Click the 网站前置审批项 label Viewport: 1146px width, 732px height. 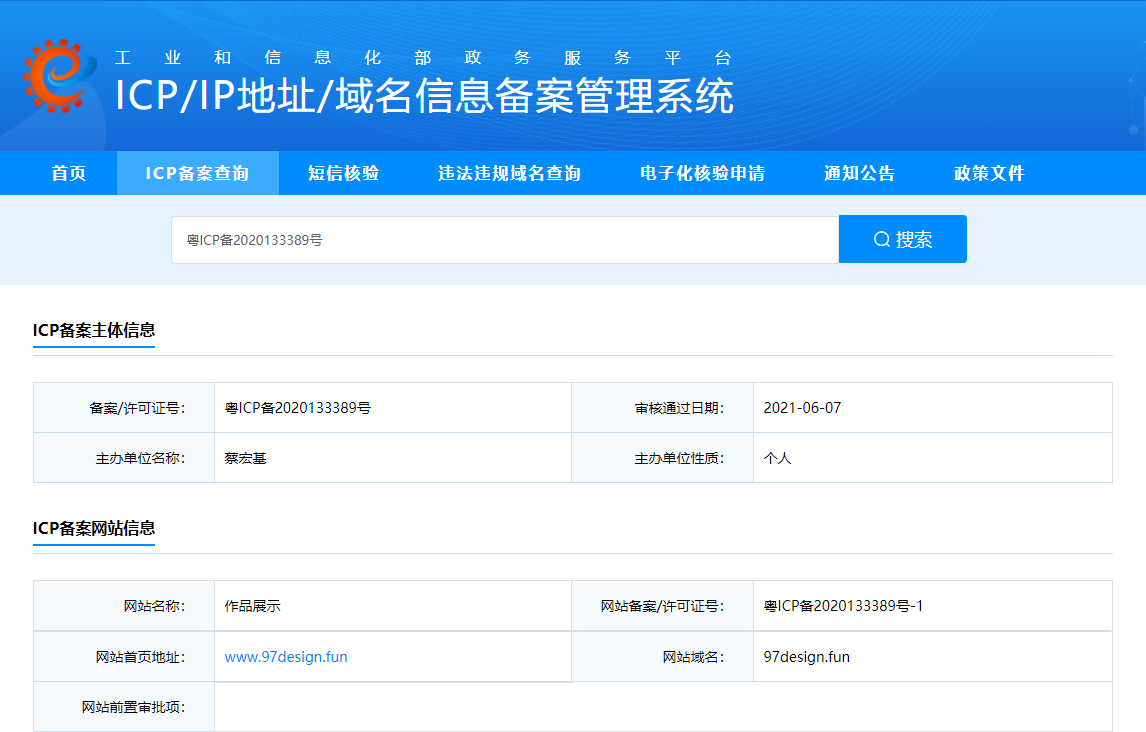tap(134, 707)
